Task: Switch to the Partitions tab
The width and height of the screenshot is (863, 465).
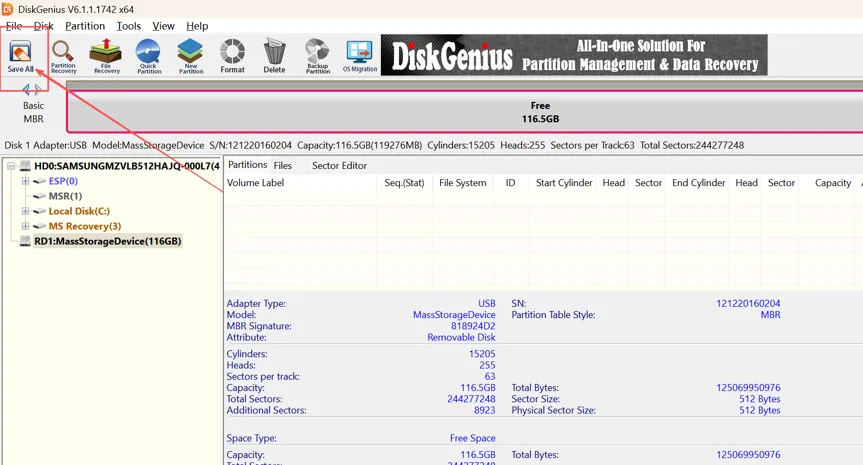Action: pyautogui.click(x=247, y=165)
